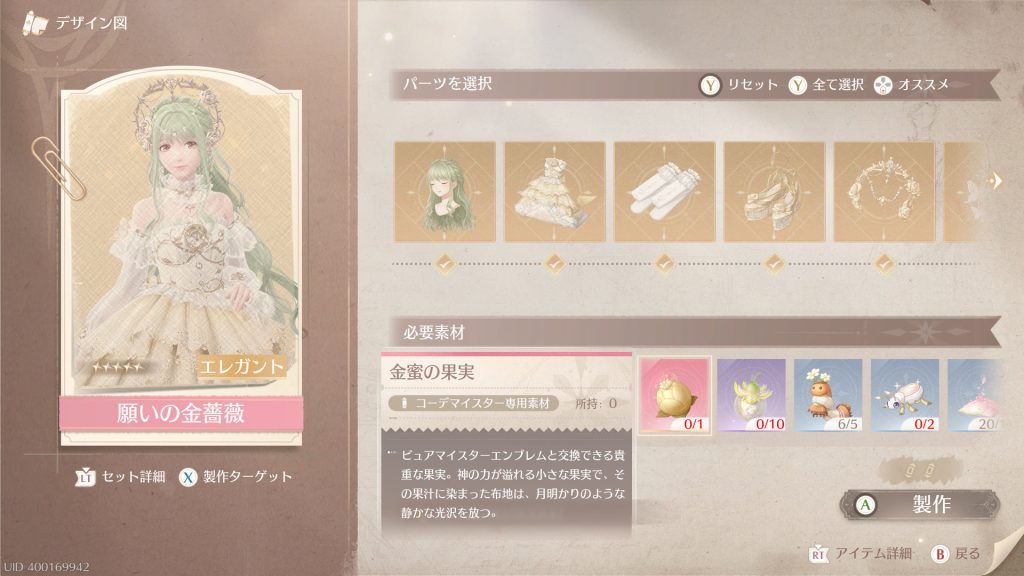This screenshot has height=576, width=1024.
Task: Set 製作ターゲット crafting target
Action: [235, 477]
